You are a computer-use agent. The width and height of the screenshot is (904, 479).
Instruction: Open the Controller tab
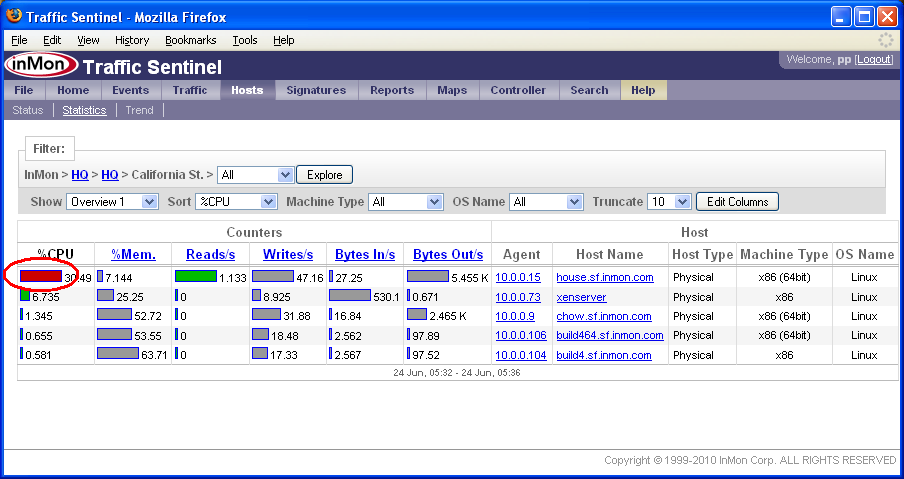[x=518, y=90]
